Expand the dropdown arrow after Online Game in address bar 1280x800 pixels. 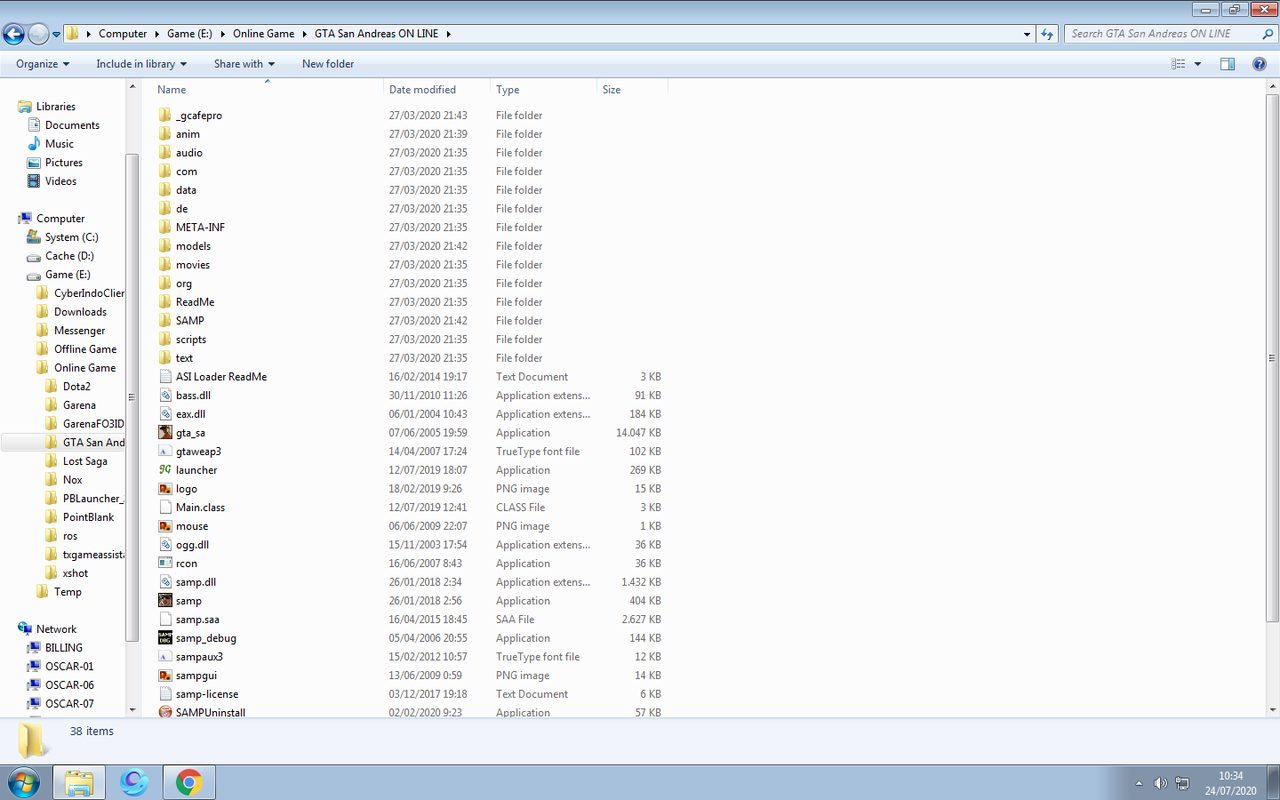[x=304, y=34]
